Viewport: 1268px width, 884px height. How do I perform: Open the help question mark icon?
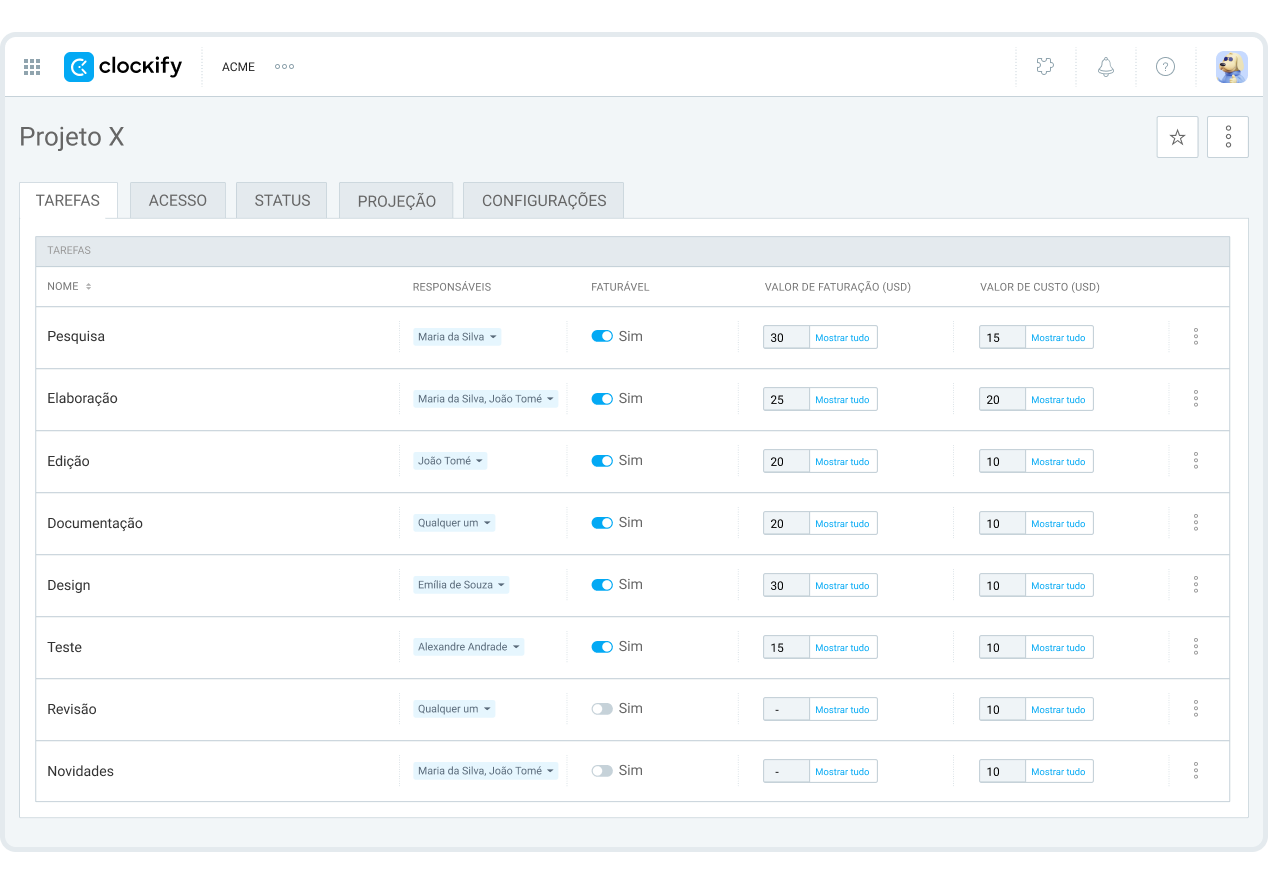pyautogui.click(x=1165, y=67)
